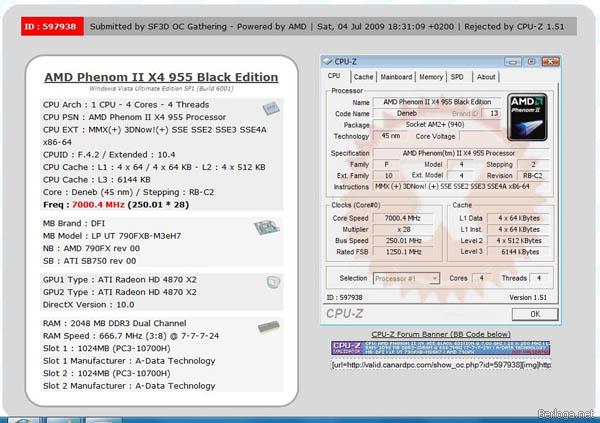This screenshot has height=423, width=600.
Task: Click the CPU-Z title bar icon
Action: tap(327, 61)
